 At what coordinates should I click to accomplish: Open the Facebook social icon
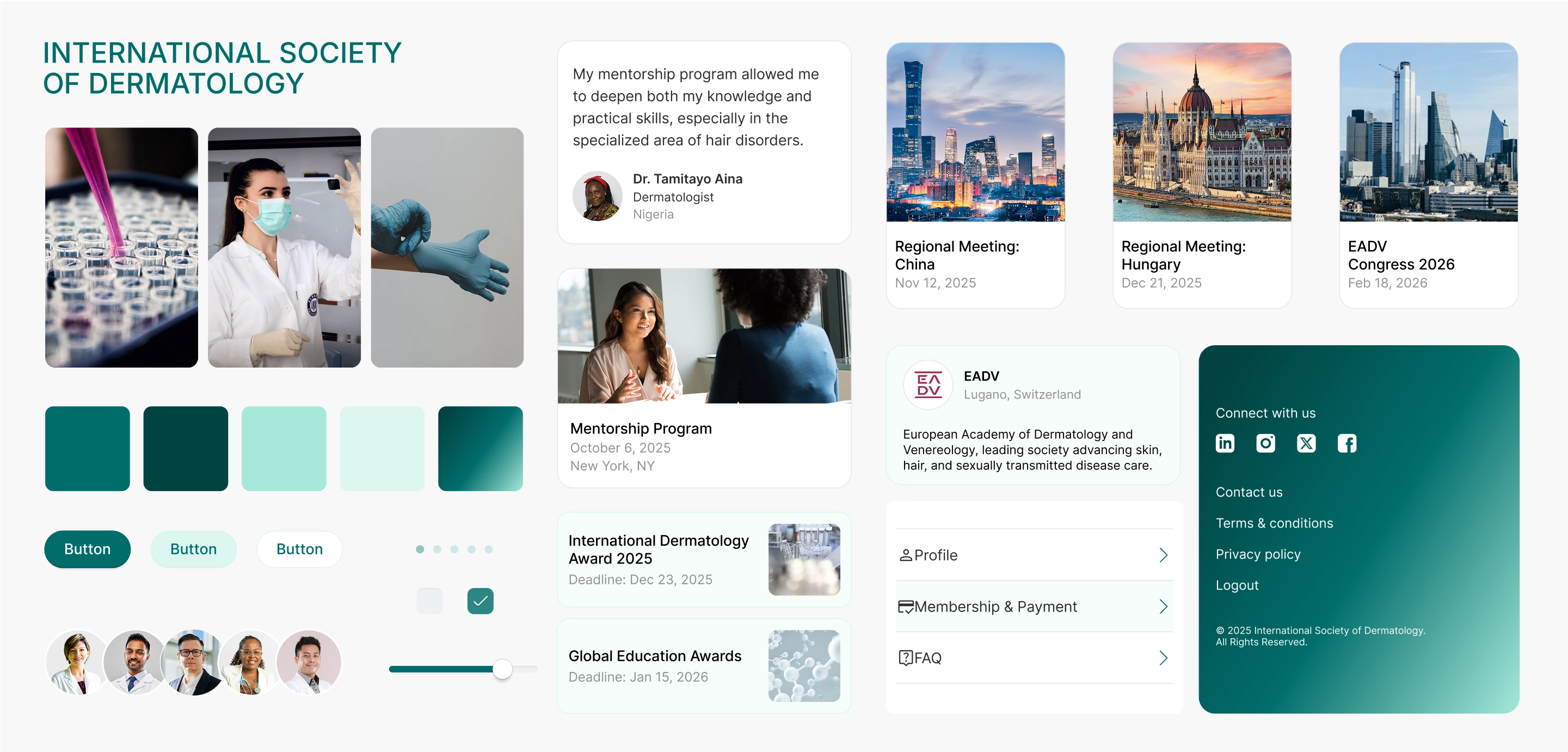1346,443
